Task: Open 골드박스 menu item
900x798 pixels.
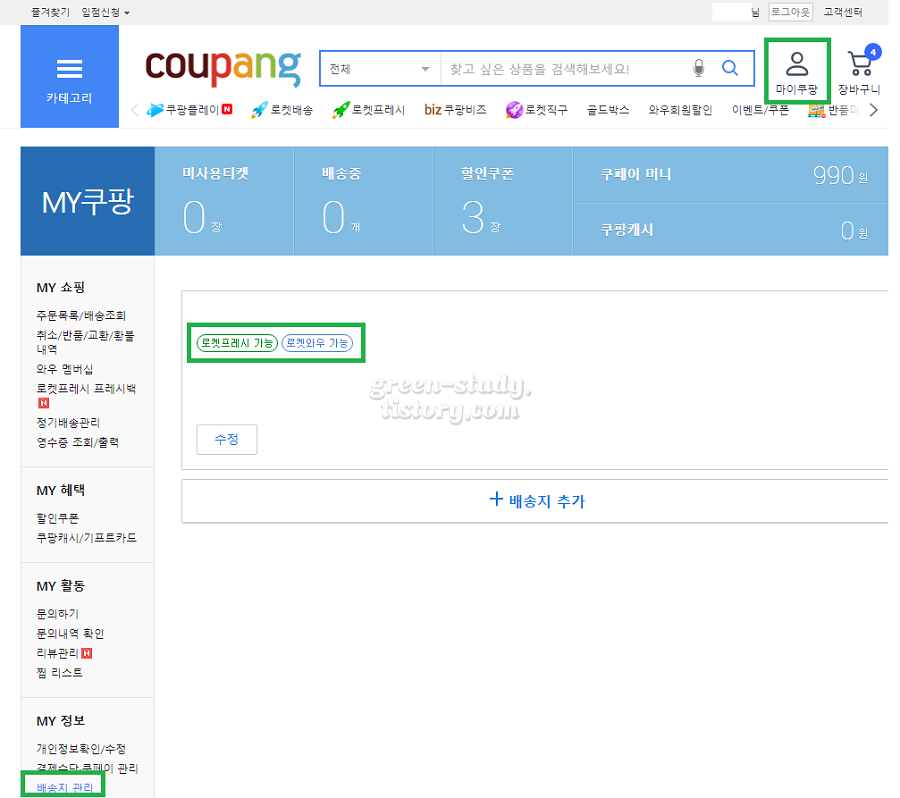Action: 608,110
